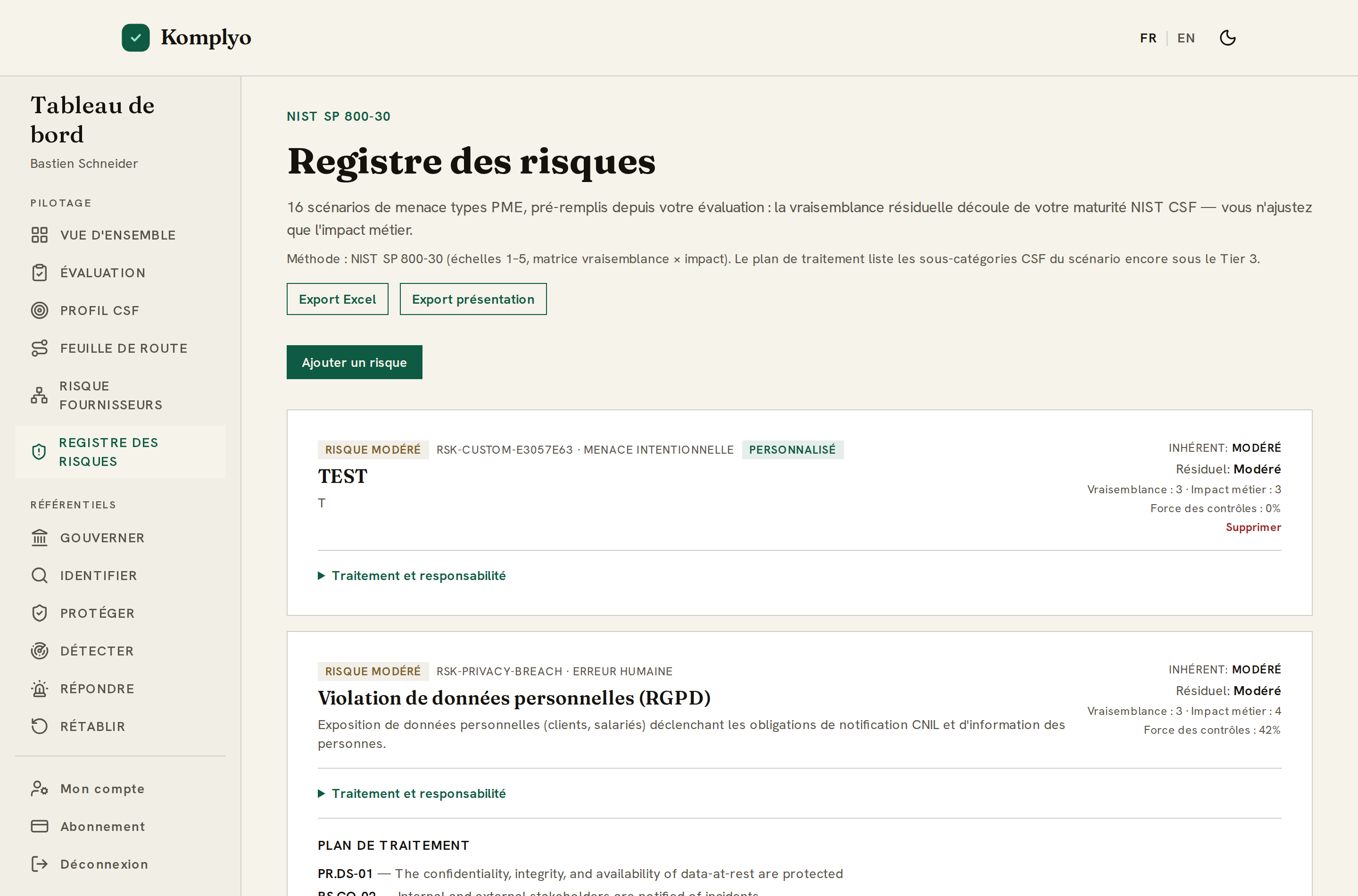
Task: Click RISQUE MODÉRÉ badge on RSK-PRIVACY-BREACH card
Action: pos(373,672)
